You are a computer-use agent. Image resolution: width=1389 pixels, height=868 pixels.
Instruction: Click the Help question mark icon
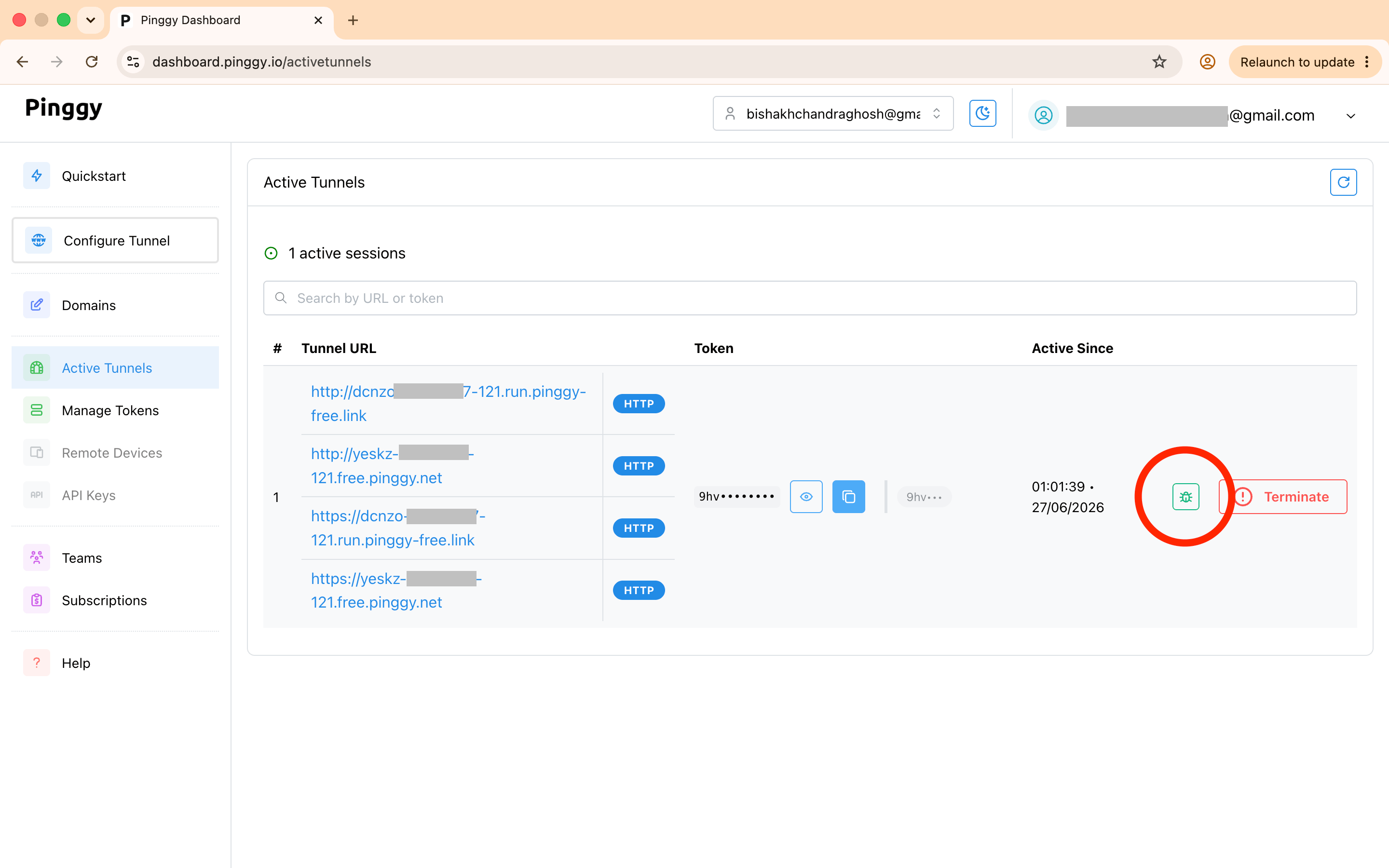click(37, 663)
